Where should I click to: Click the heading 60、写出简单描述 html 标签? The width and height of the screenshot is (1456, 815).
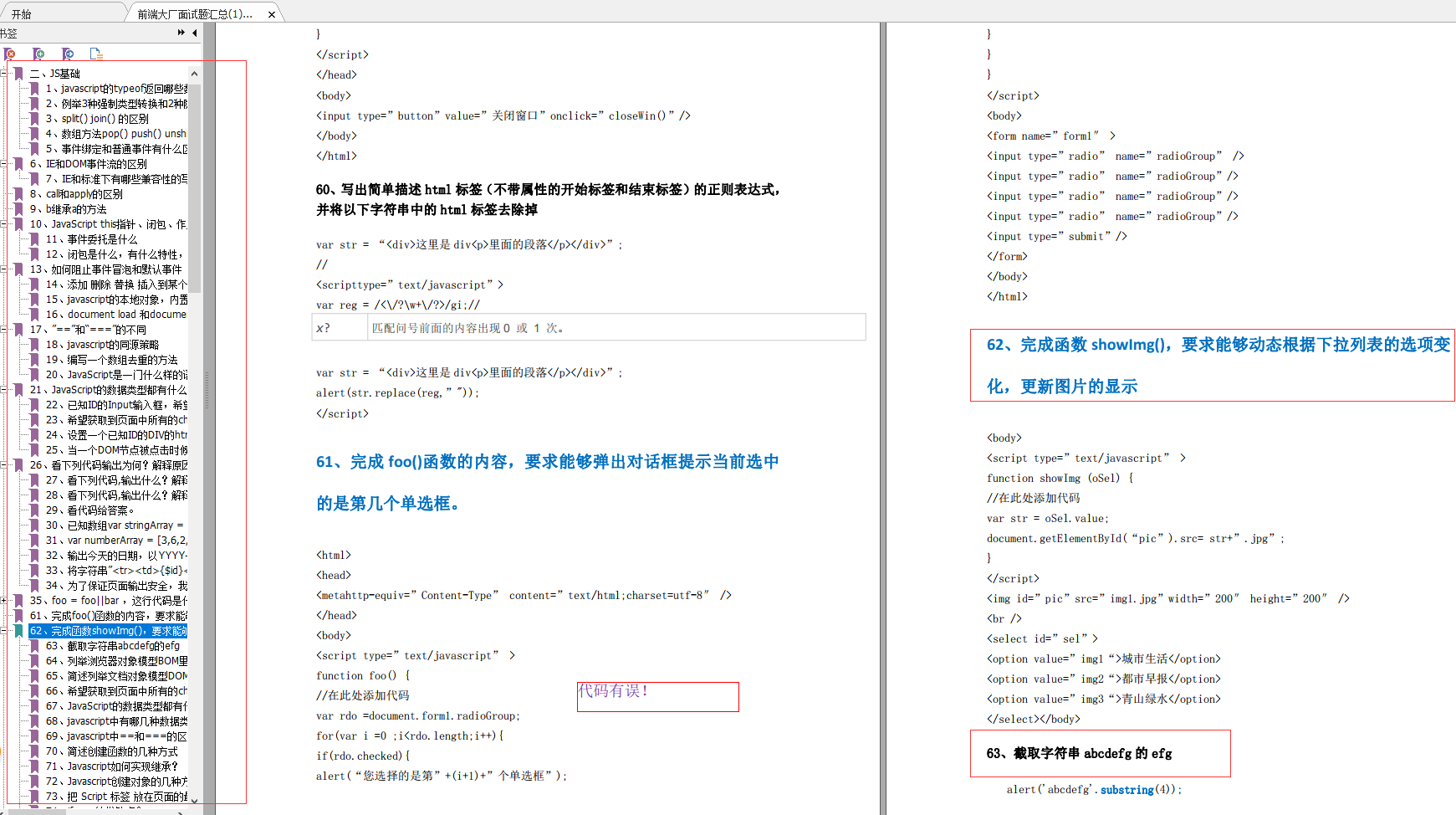(549, 200)
